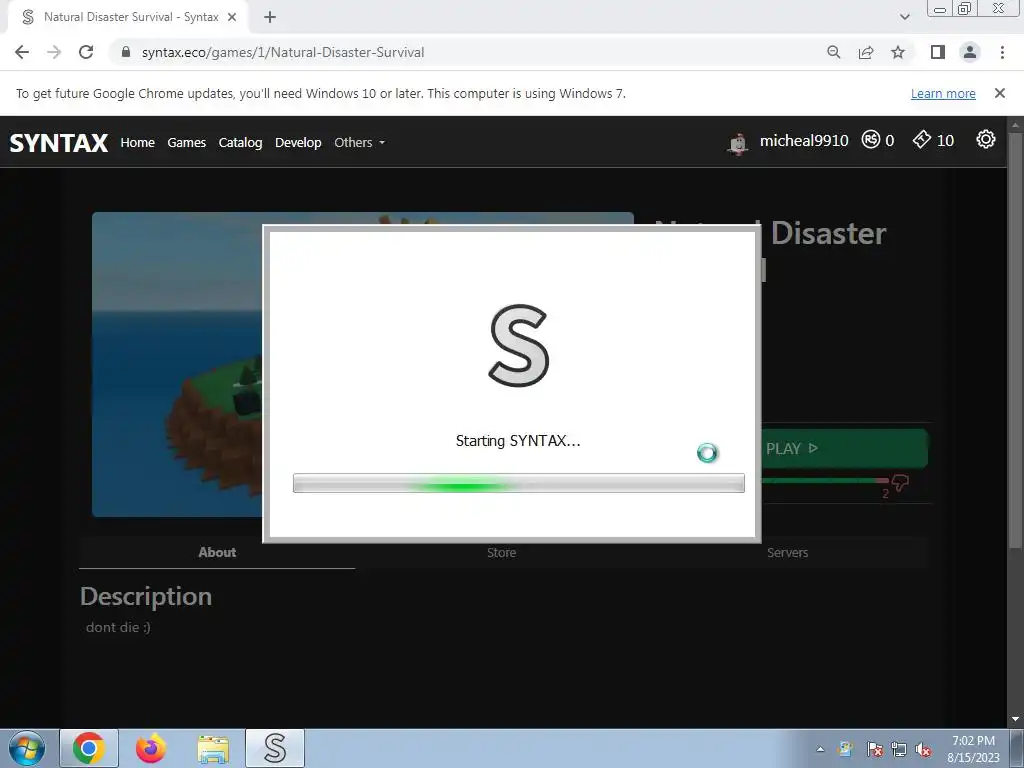This screenshot has height=768, width=1024.
Task: Click the thumbs down dislike icon
Action: click(x=900, y=483)
